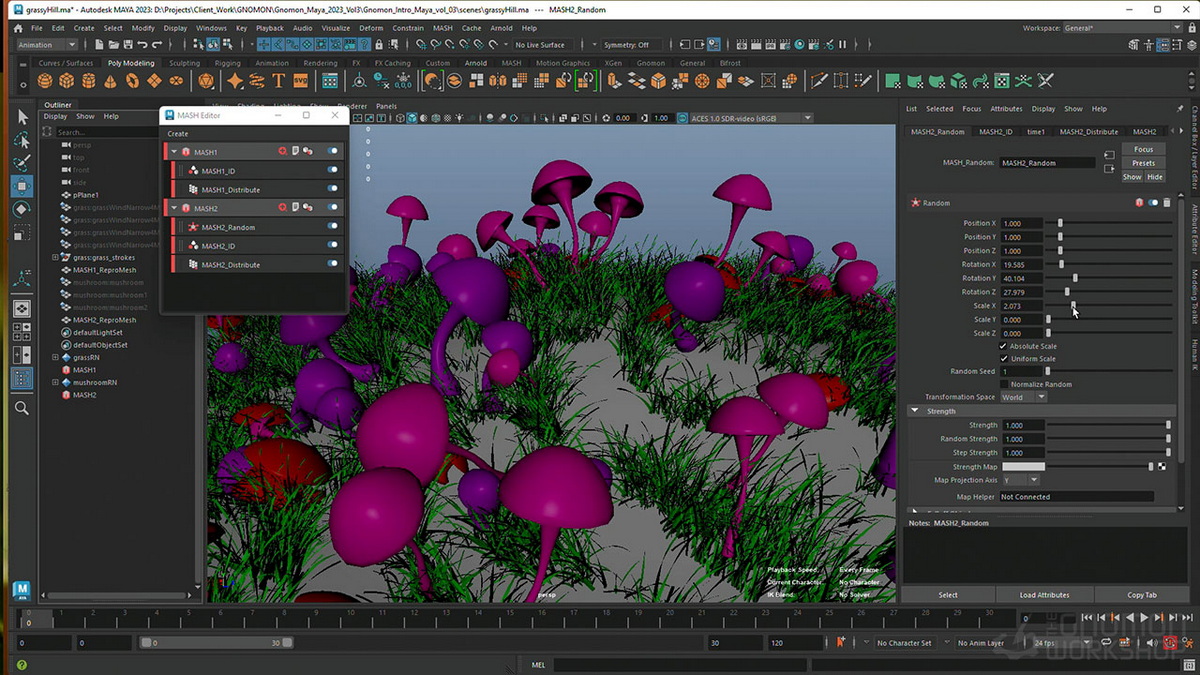1200x675 pixels.
Task: Activate the Paint Selection tool
Action: coord(22,163)
